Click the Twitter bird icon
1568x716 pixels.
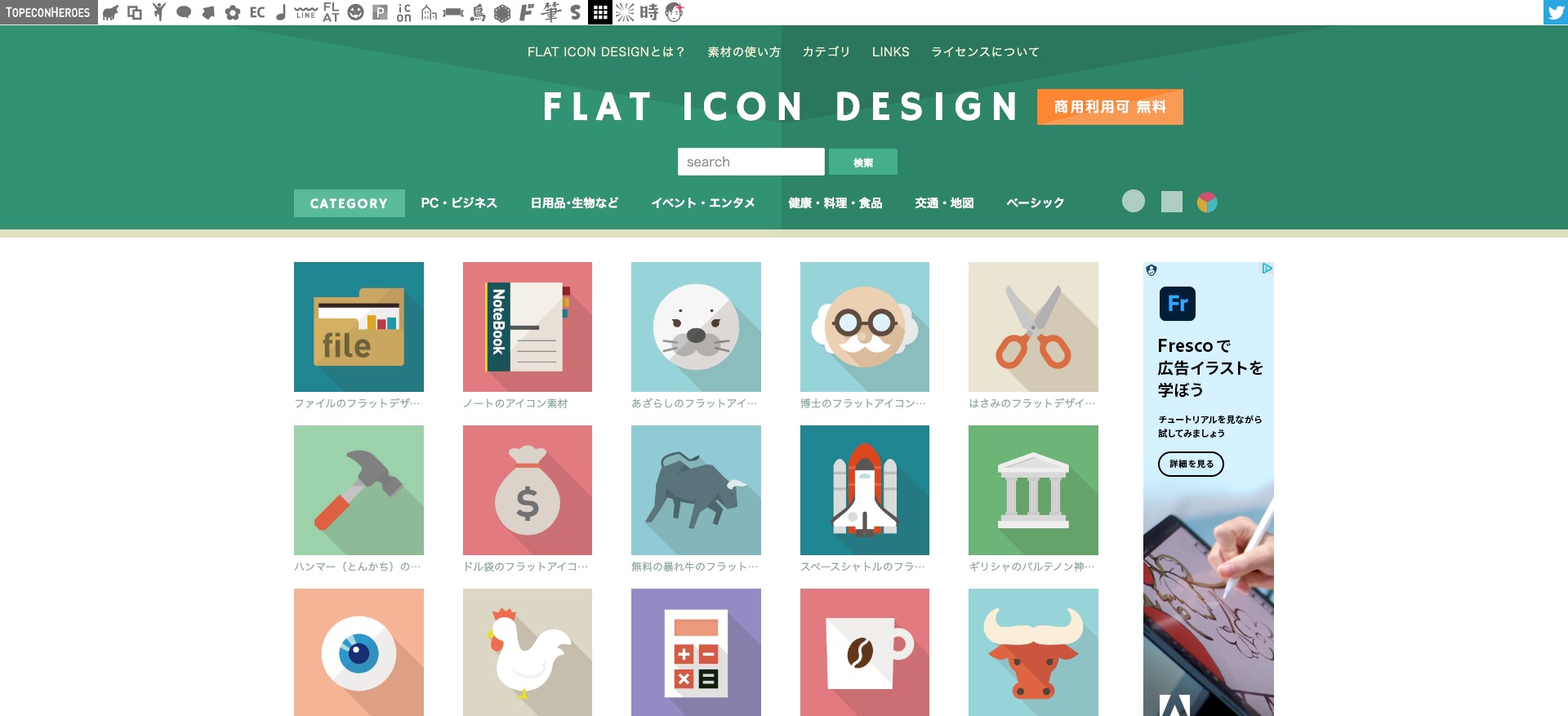point(1555,12)
